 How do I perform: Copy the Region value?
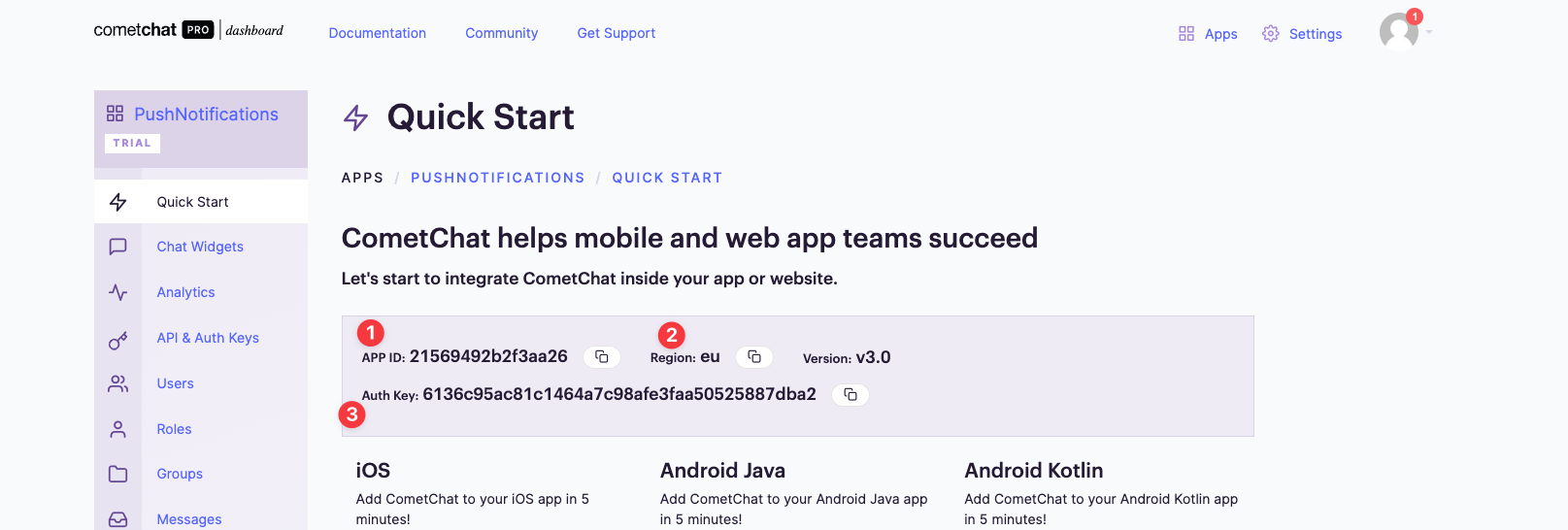tap(754, 357)
